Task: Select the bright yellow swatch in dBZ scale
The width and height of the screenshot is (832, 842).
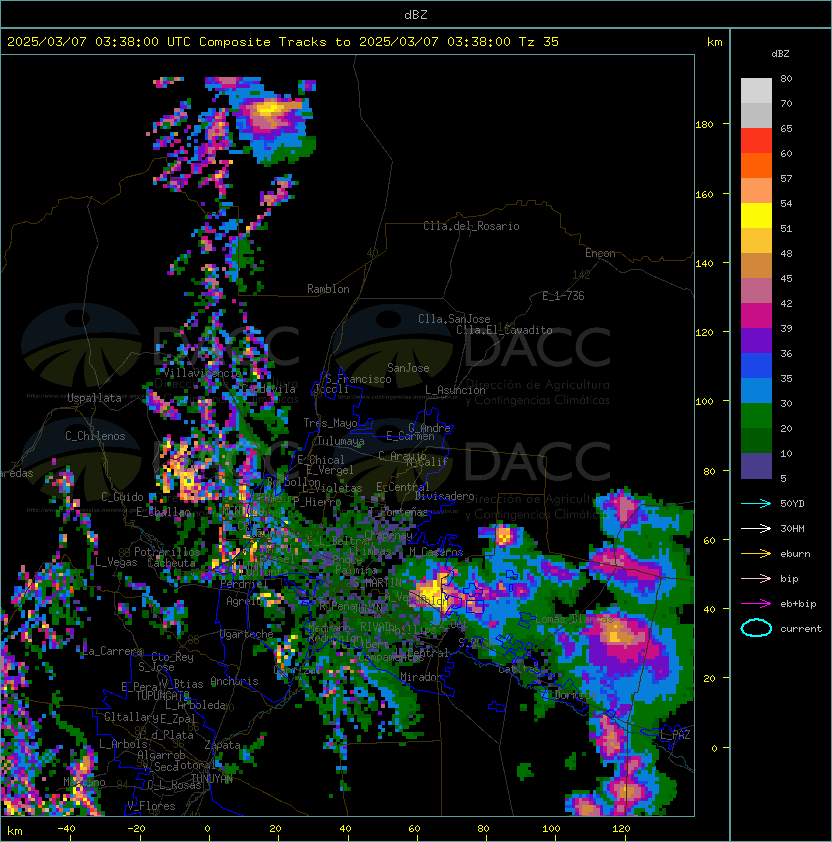Action: pos(756,216)
